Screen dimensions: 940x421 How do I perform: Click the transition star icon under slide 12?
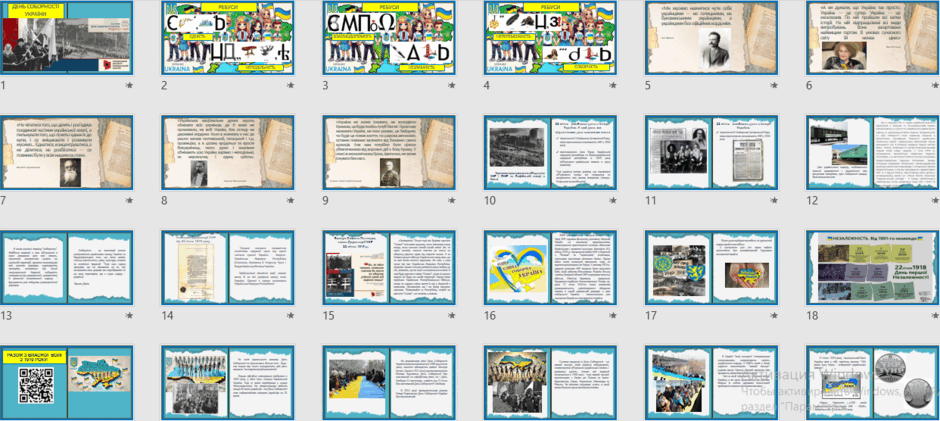point(936,201)
